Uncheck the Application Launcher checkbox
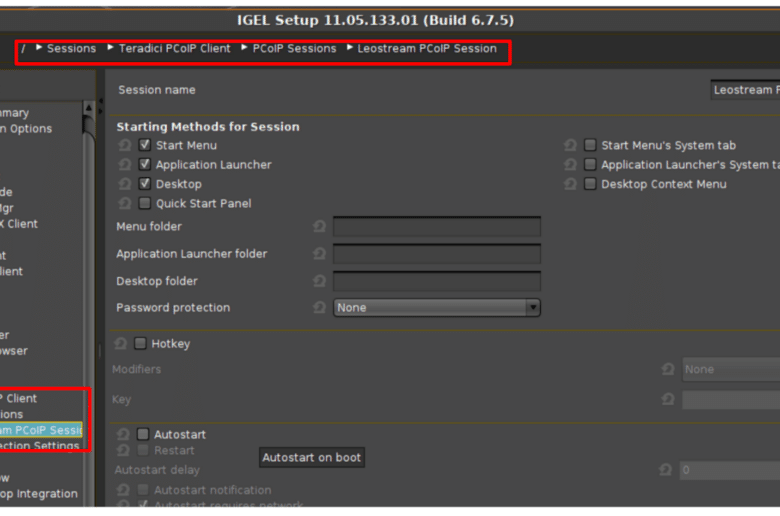Image resolution: width=780 pixels, height=516 pixels. (x=145, y=164)
